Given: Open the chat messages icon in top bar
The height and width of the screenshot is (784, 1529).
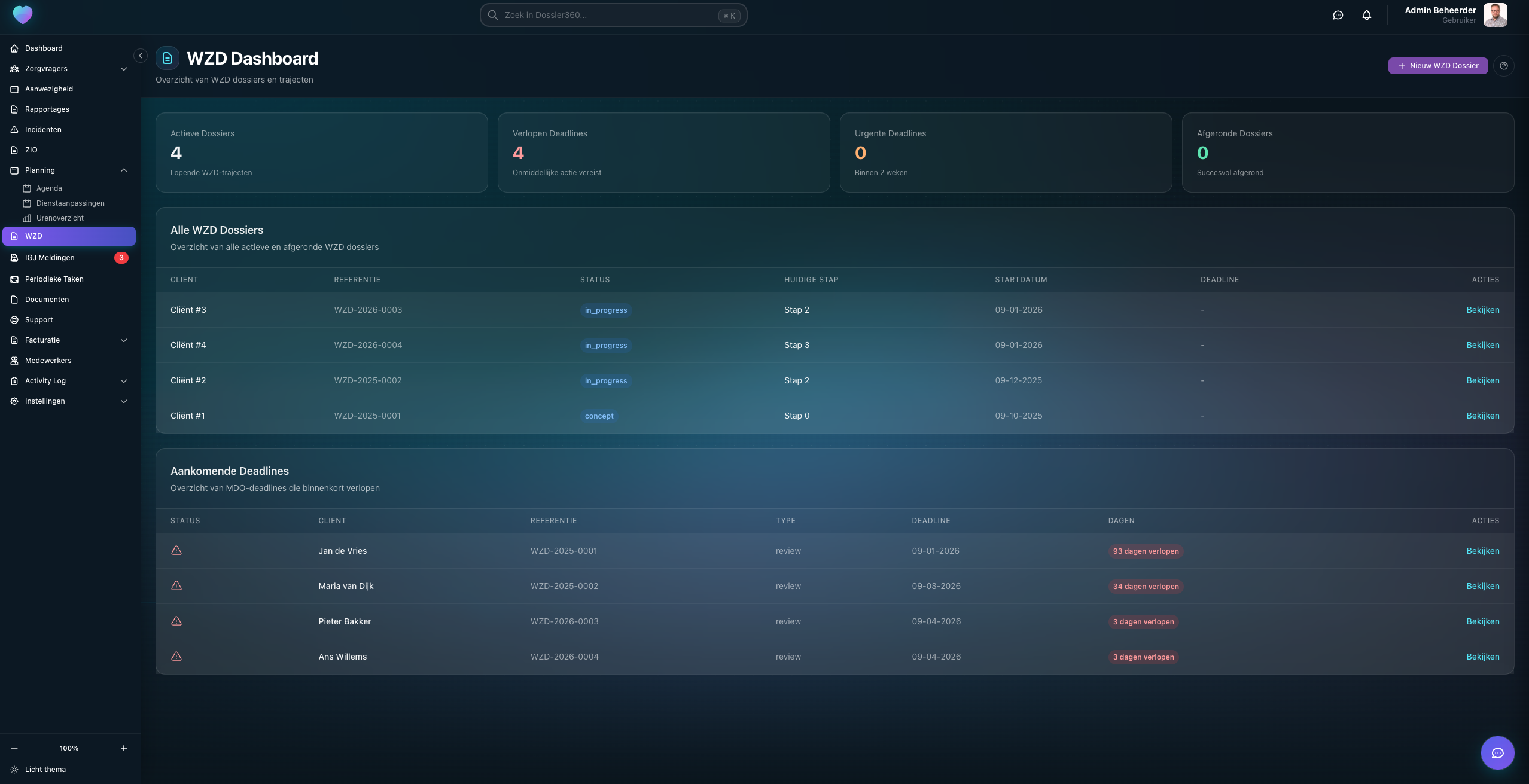Looking at the screenshot, I should coord(1338,15).
